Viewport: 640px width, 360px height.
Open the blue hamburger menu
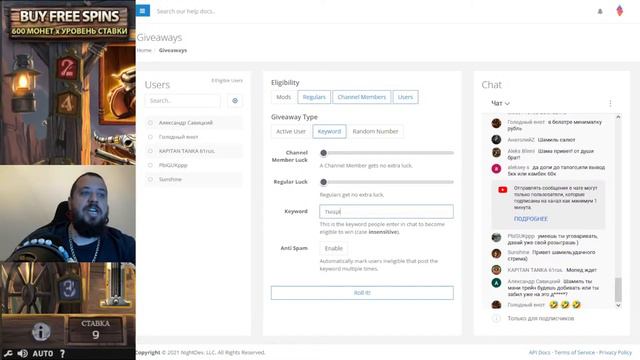142,11
